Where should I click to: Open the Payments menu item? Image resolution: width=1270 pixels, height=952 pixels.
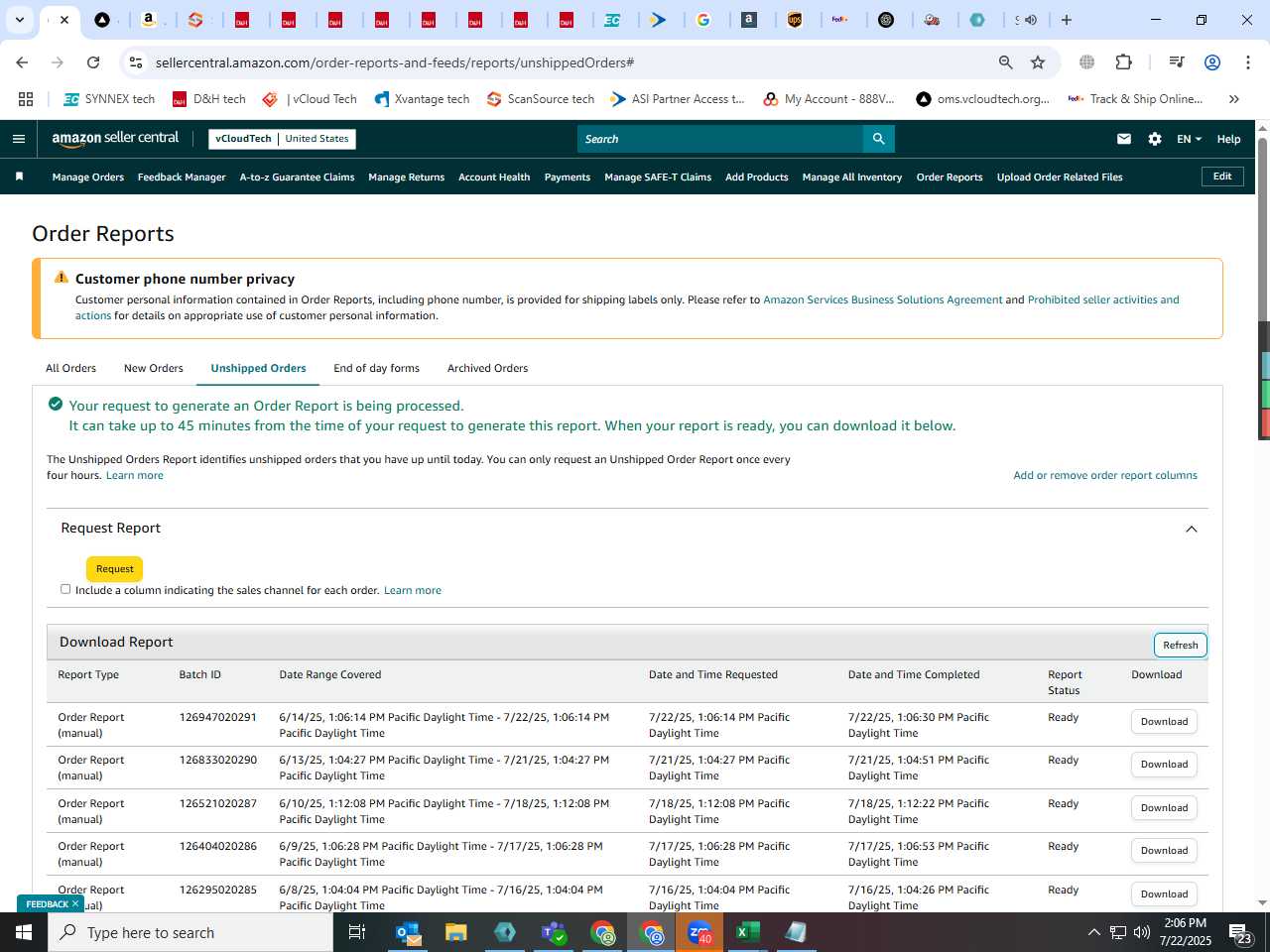568,178
